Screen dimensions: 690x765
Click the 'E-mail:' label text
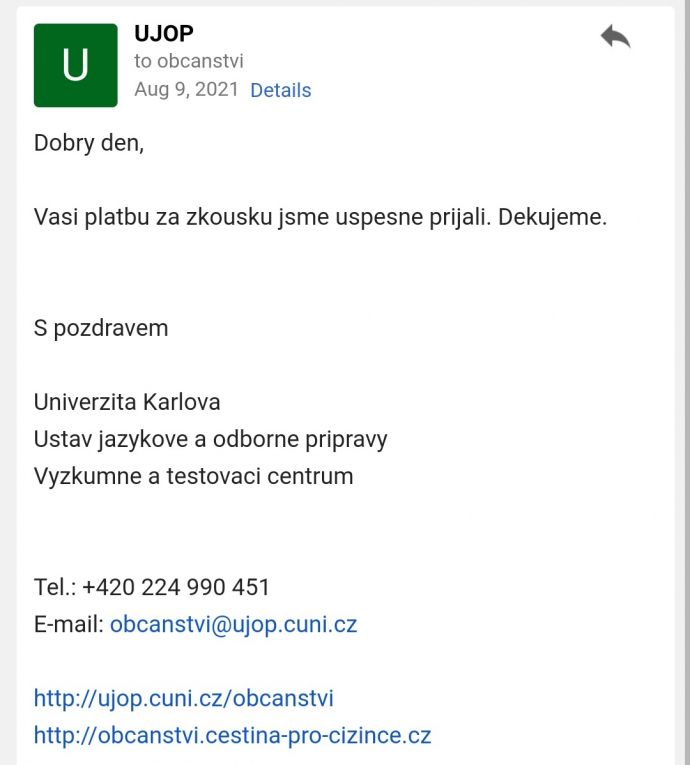pos(69,625)
